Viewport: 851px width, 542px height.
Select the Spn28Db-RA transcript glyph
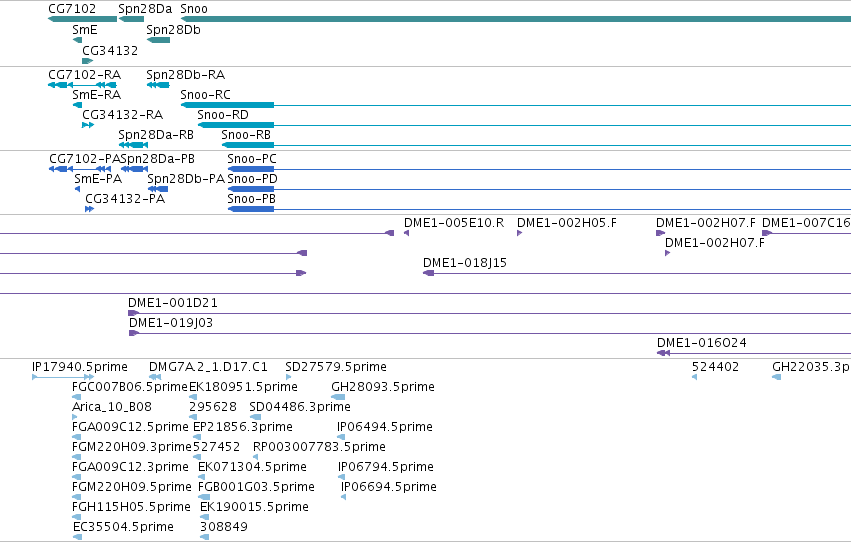click(x=158, y=85)
